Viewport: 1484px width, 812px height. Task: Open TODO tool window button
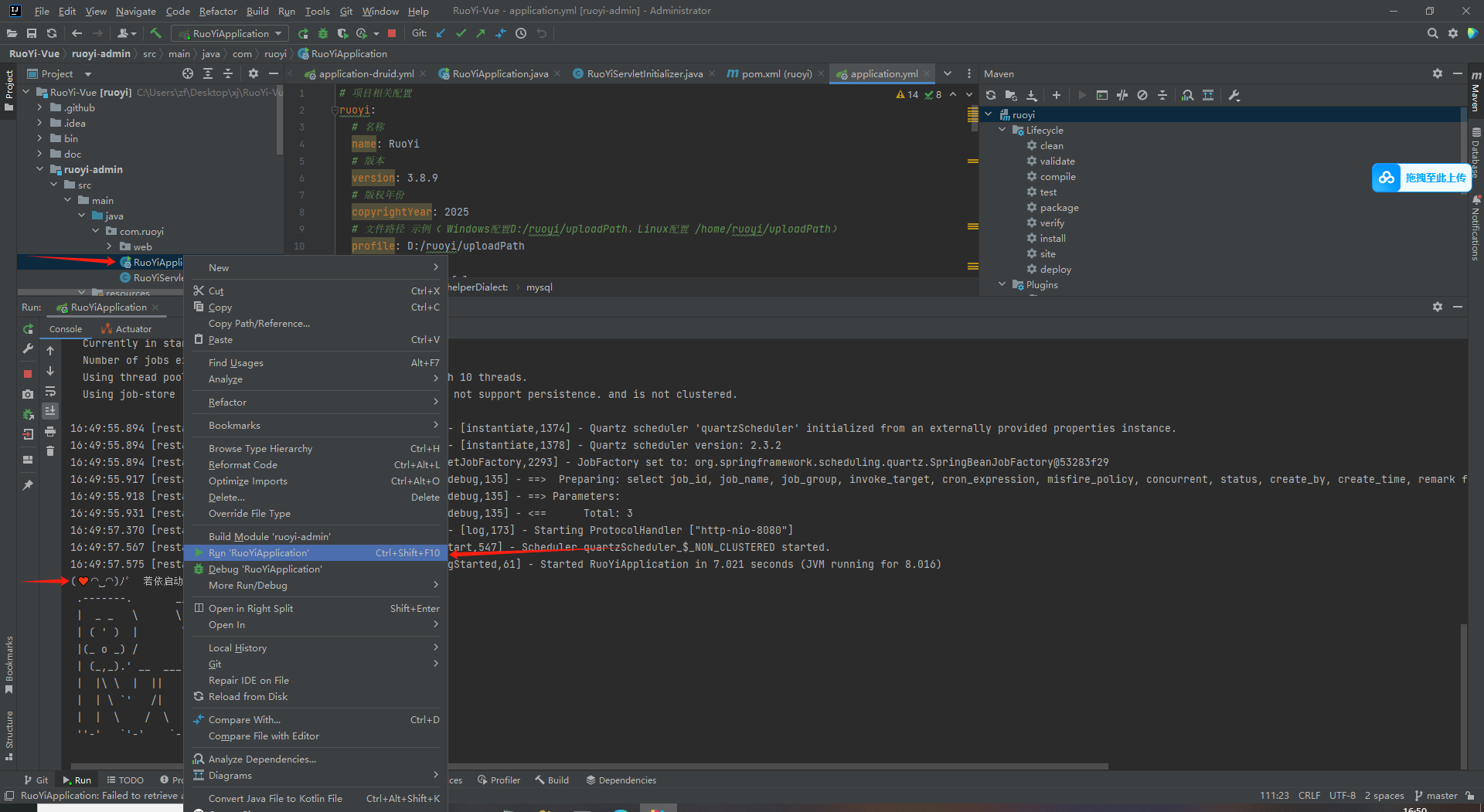tap(125, 780)
